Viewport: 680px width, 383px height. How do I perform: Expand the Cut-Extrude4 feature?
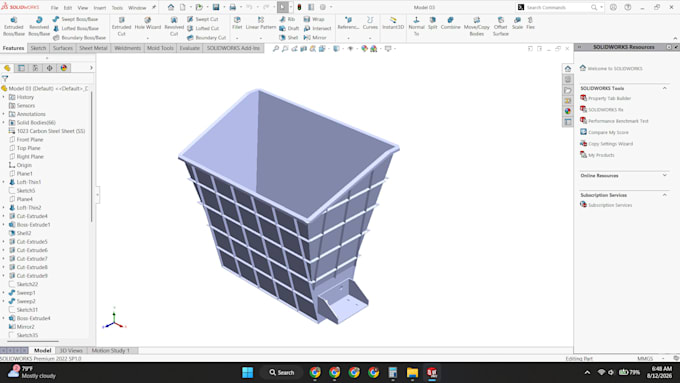[x=3, y=216]
